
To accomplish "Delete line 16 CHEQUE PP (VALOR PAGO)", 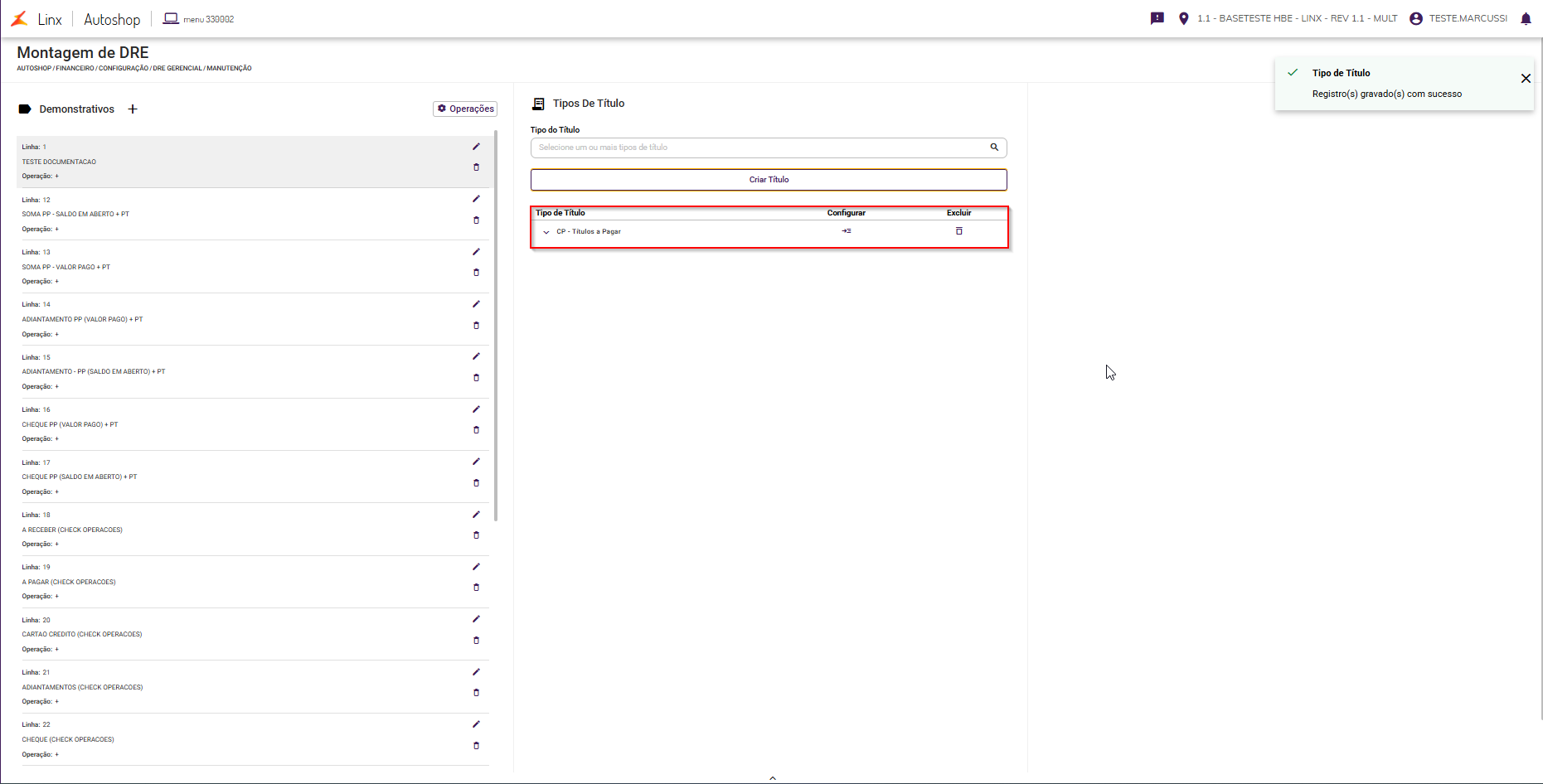I will point(476,430).
